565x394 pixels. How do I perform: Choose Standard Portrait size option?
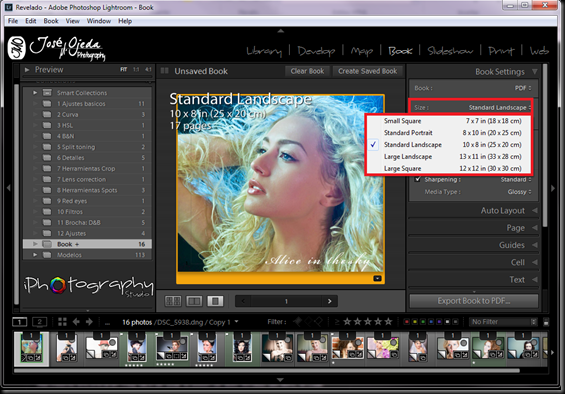(448, 133)
